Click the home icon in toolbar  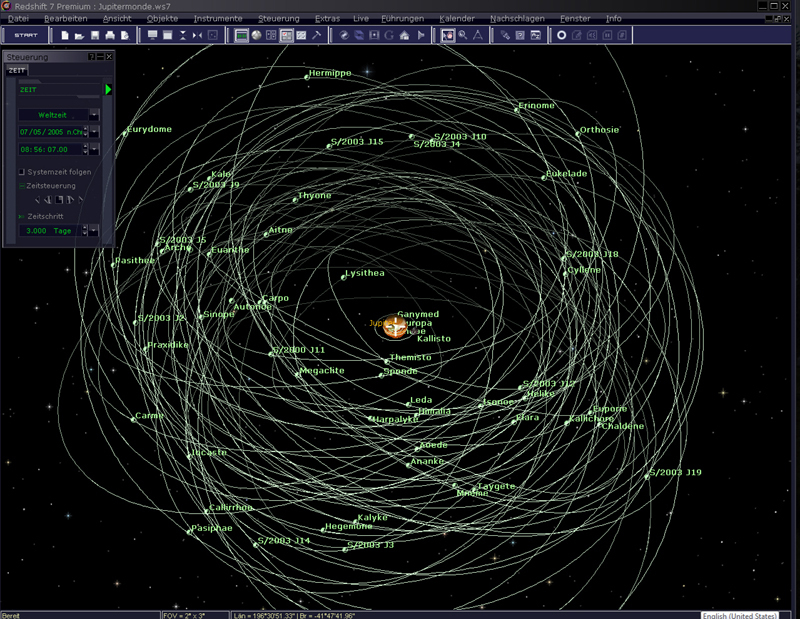click(404, 35)
